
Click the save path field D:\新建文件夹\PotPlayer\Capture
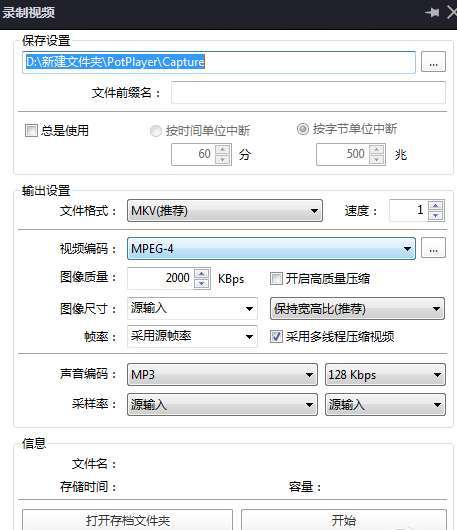pyautogui.click(x=219, y=62)
